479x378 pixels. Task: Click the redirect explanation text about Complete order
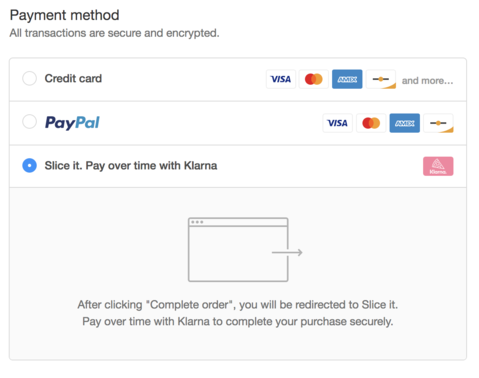point(238,313)
